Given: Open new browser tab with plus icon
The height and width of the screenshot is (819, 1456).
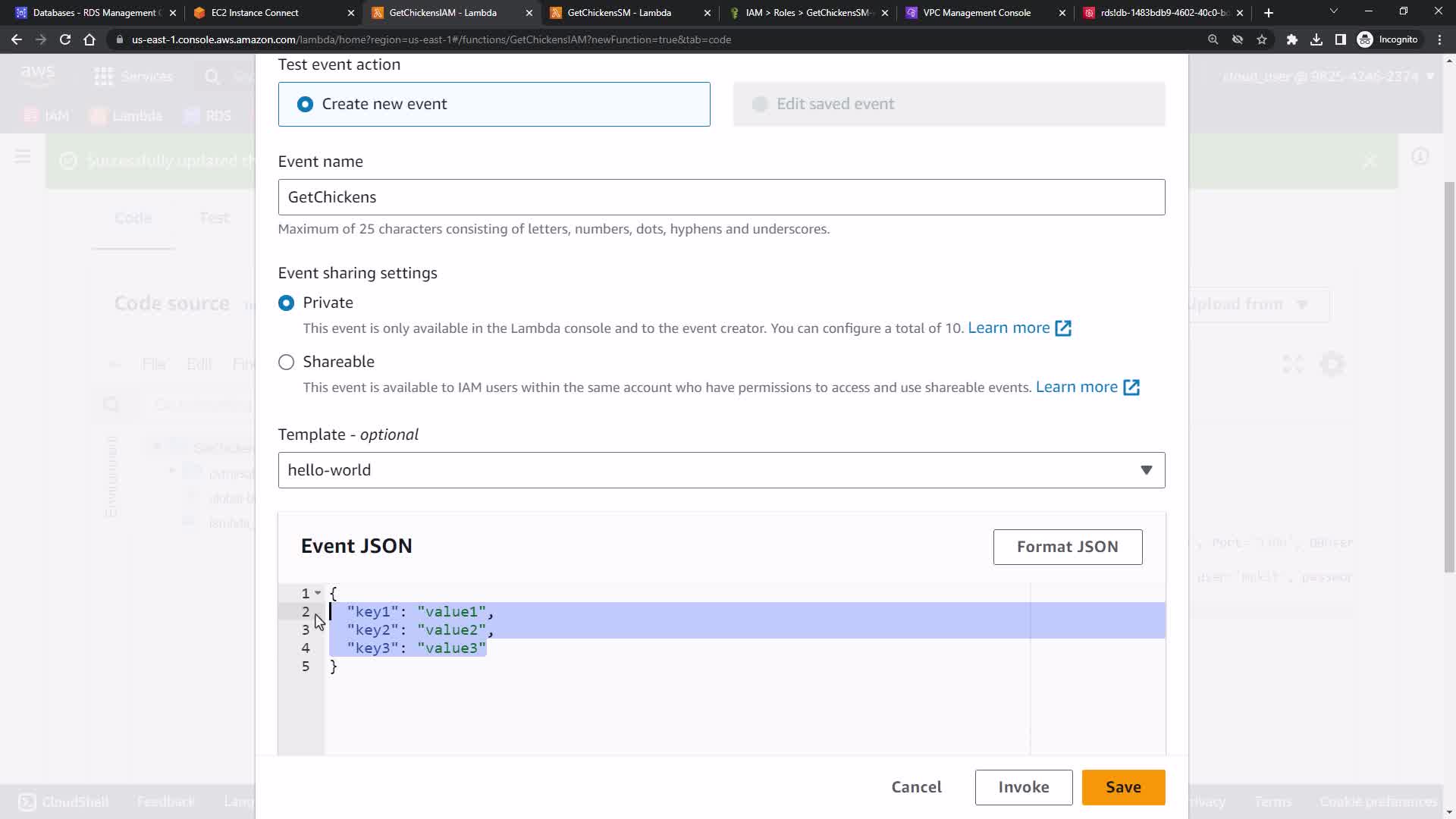Looking at the screenshot, I should 1269,13.
